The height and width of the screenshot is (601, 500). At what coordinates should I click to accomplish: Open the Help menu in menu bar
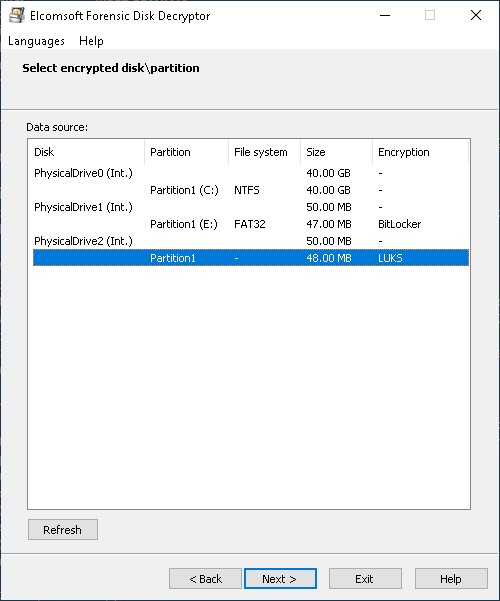pyautogui.click(x=91, y=41)
